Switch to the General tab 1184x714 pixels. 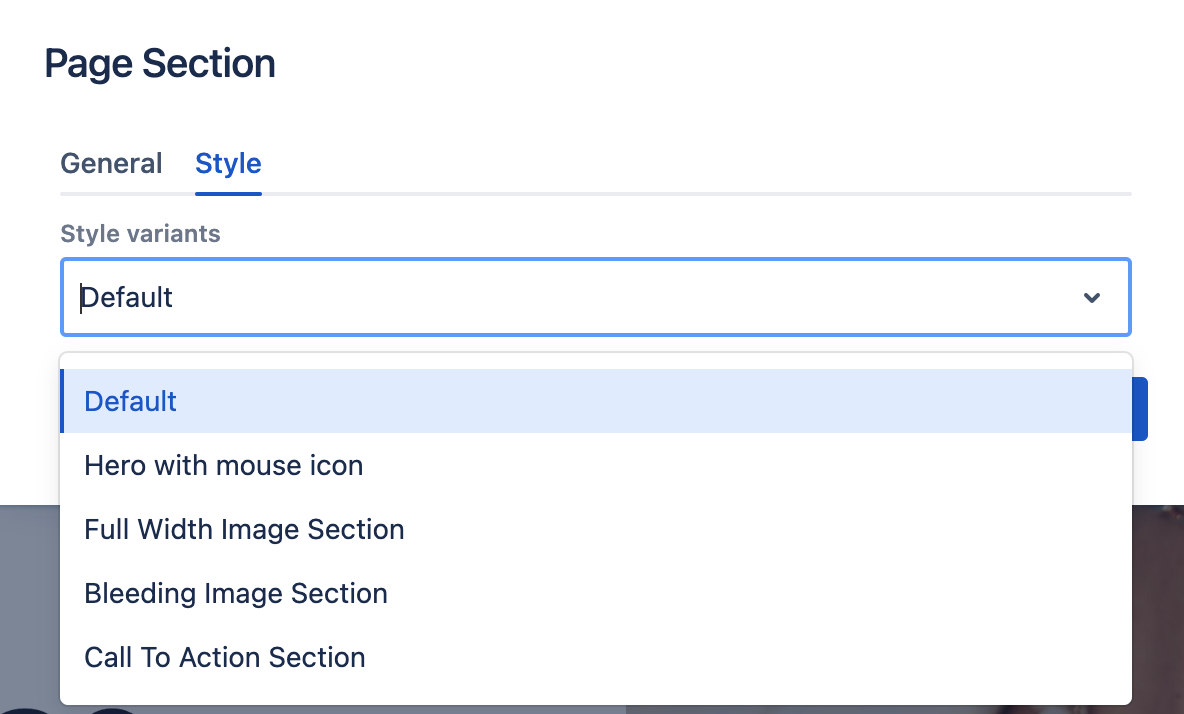[111, 164]
